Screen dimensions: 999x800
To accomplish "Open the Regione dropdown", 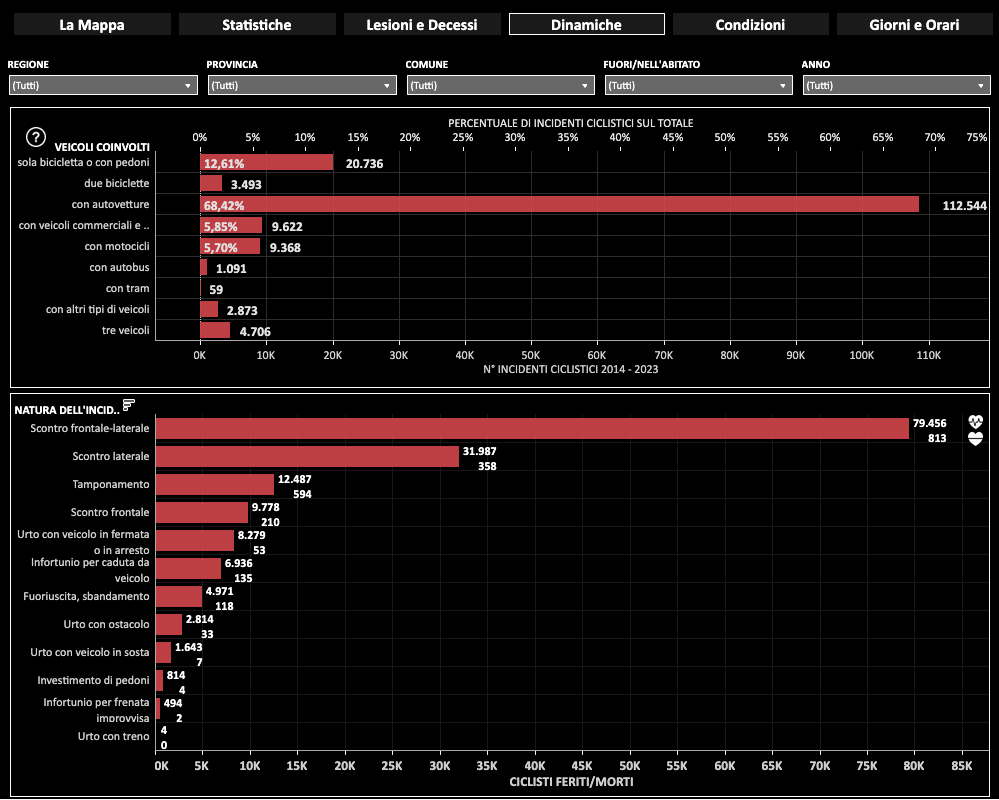I will [x=103, y=86].
